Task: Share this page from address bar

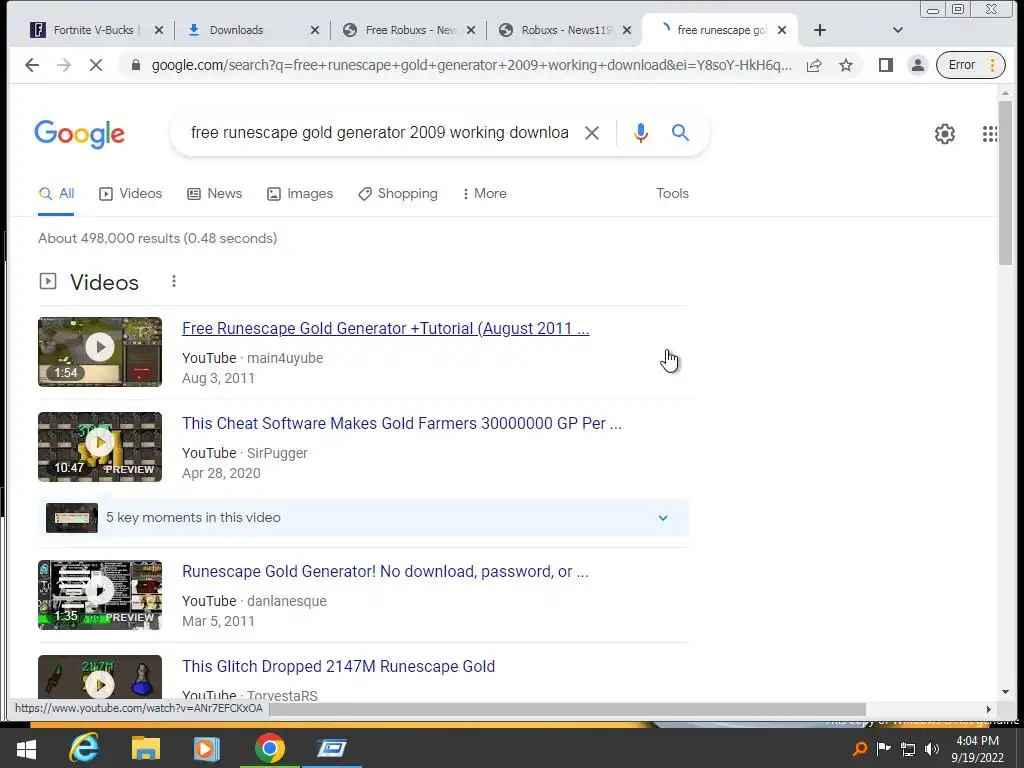Action: click(814, 65)
